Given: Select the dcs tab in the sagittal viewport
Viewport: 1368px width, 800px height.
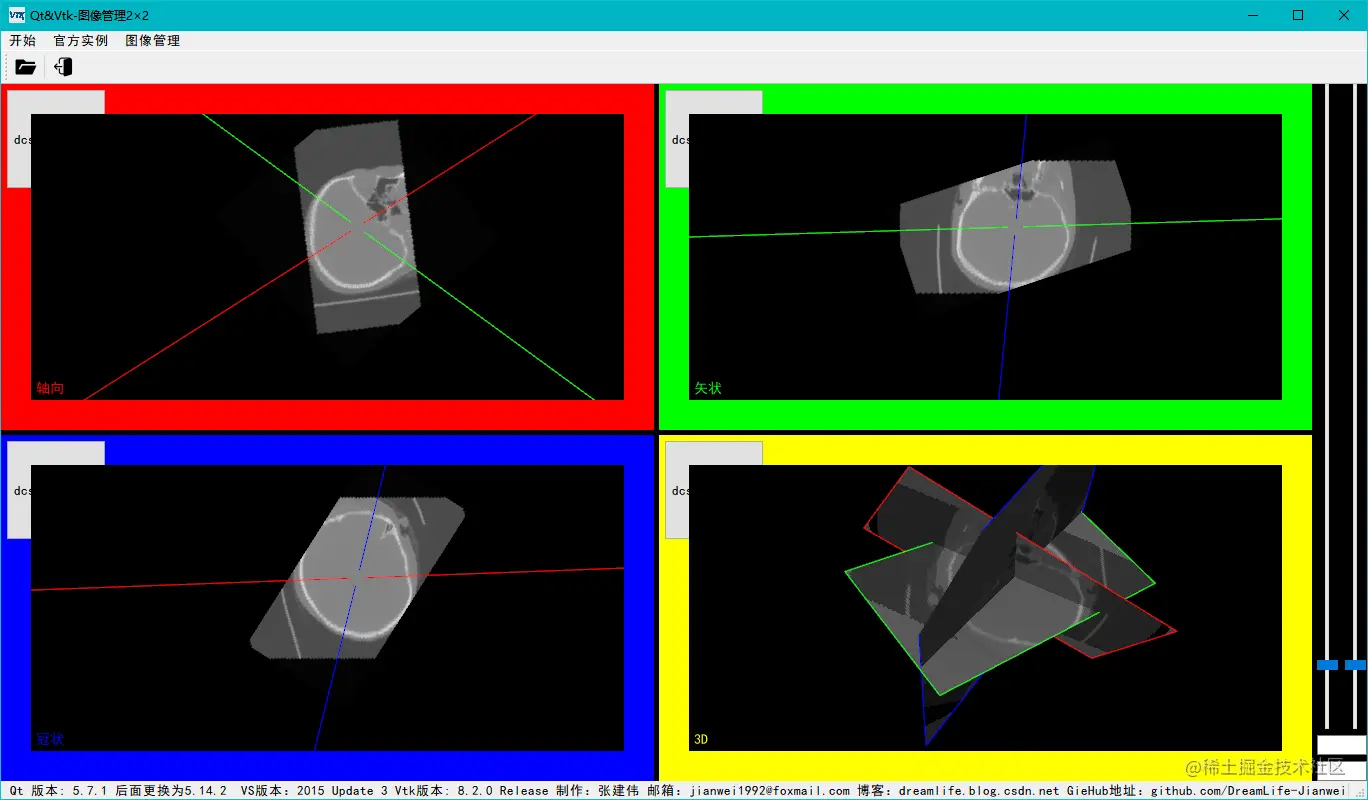Looking at the screenshot, I should (678, 140).
